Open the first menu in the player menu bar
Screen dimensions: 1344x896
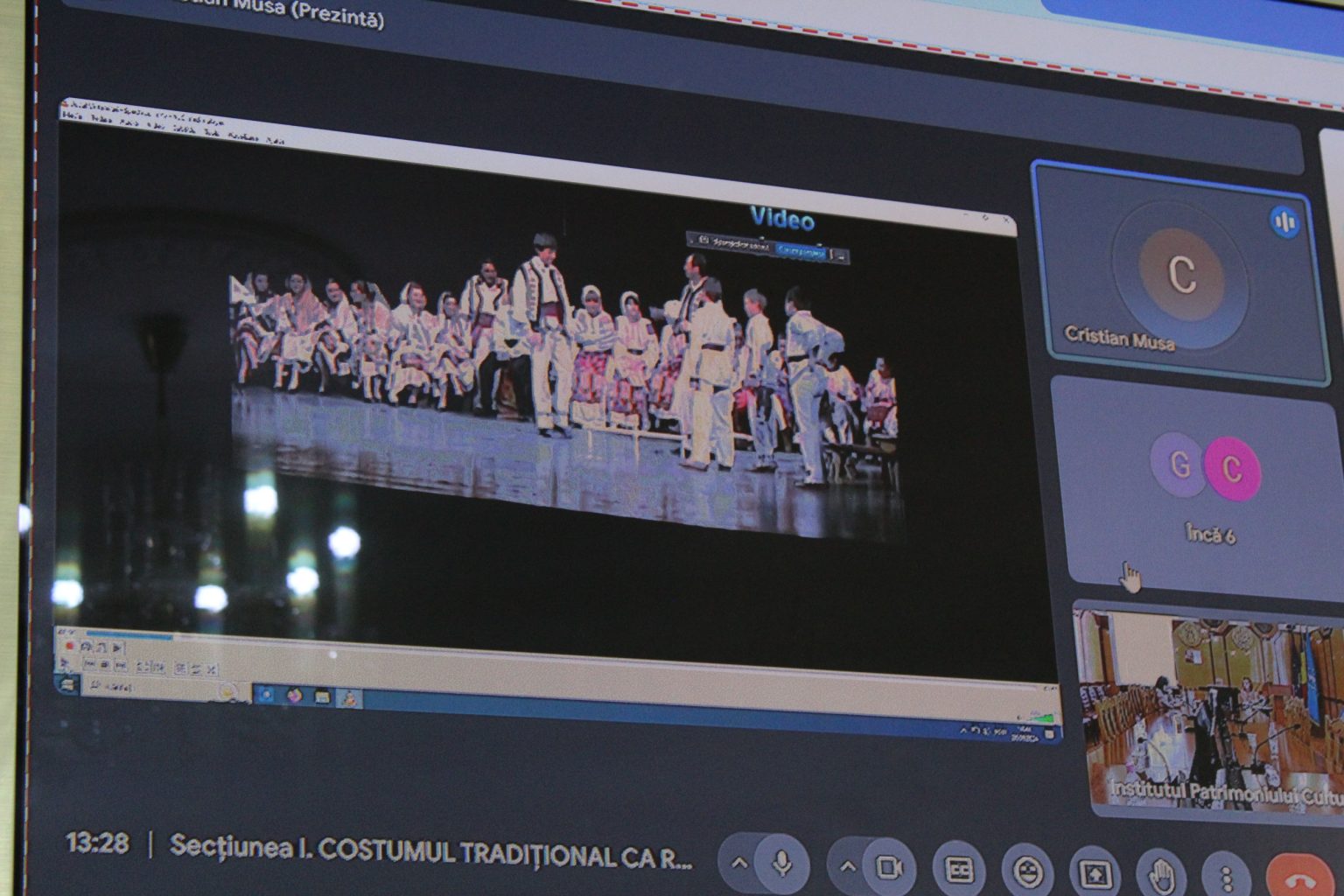[x=72, y=116]
